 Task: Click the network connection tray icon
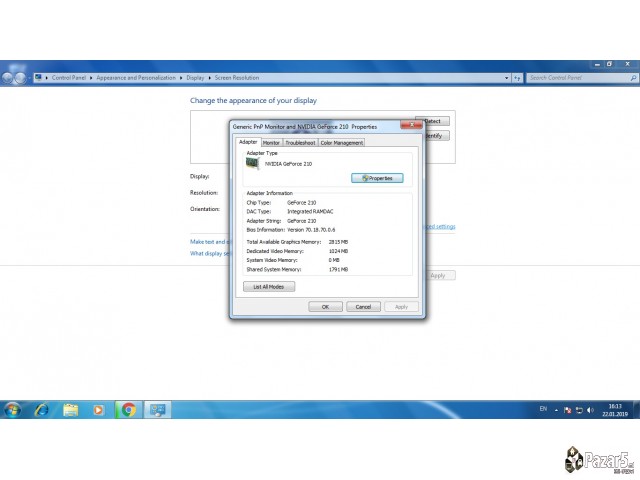[x=579, y=410]
